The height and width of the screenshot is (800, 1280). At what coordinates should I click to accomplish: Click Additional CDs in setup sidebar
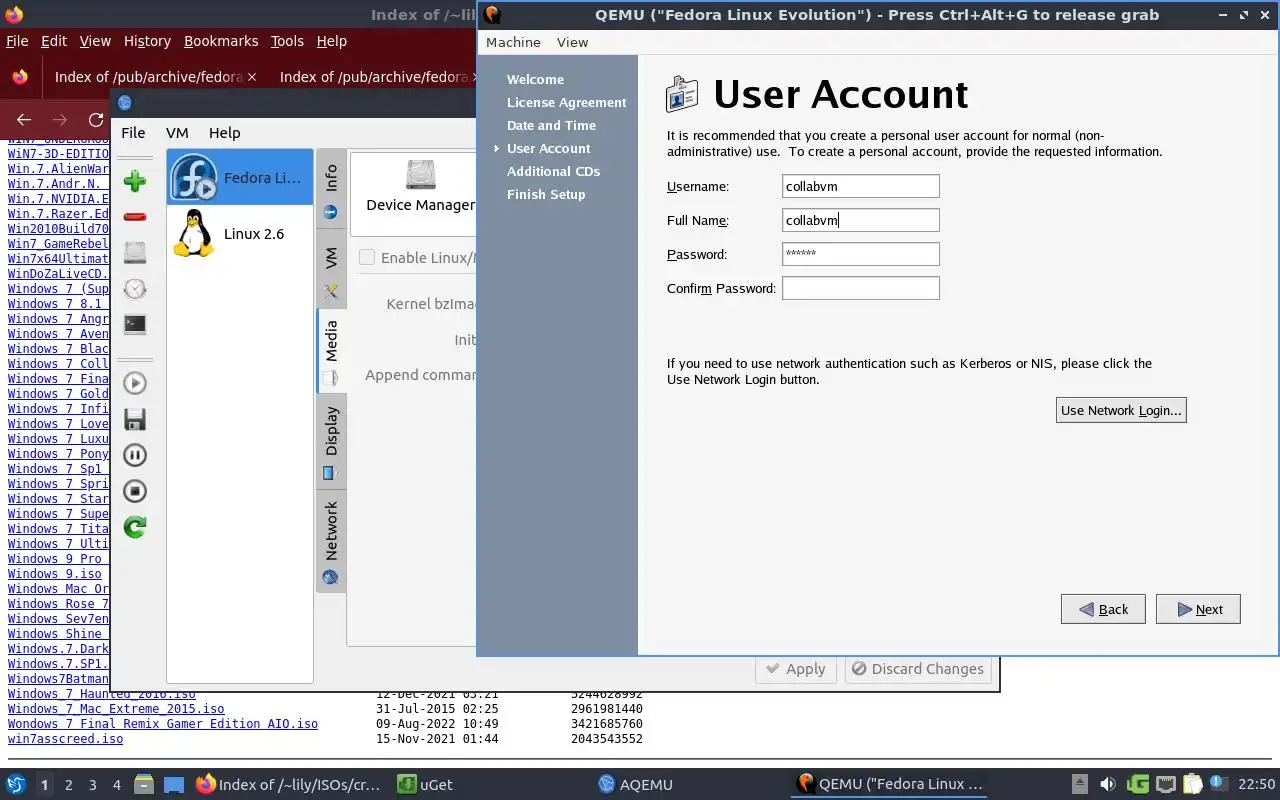click(553, 171)
